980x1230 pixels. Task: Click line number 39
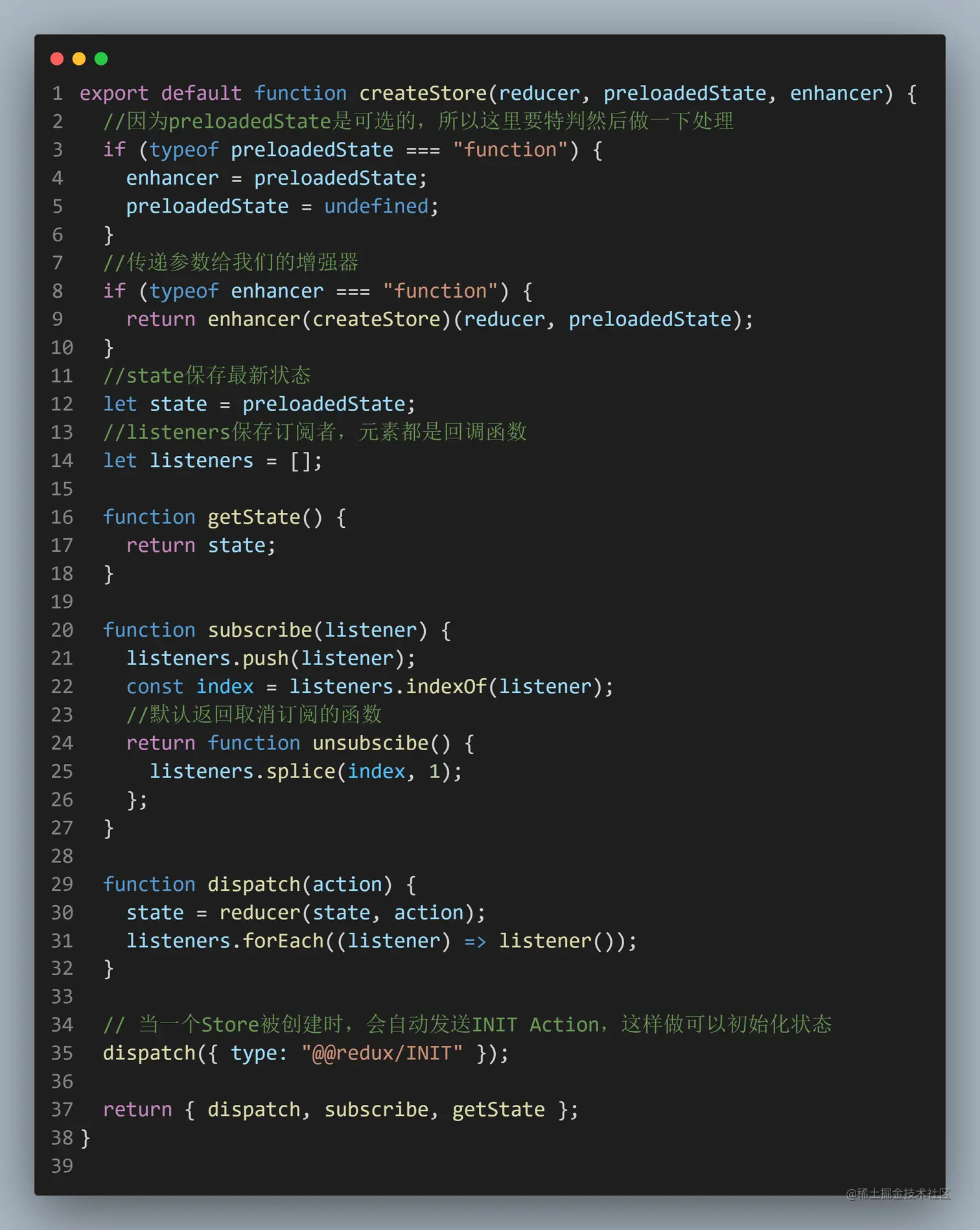coord(62,1166)
